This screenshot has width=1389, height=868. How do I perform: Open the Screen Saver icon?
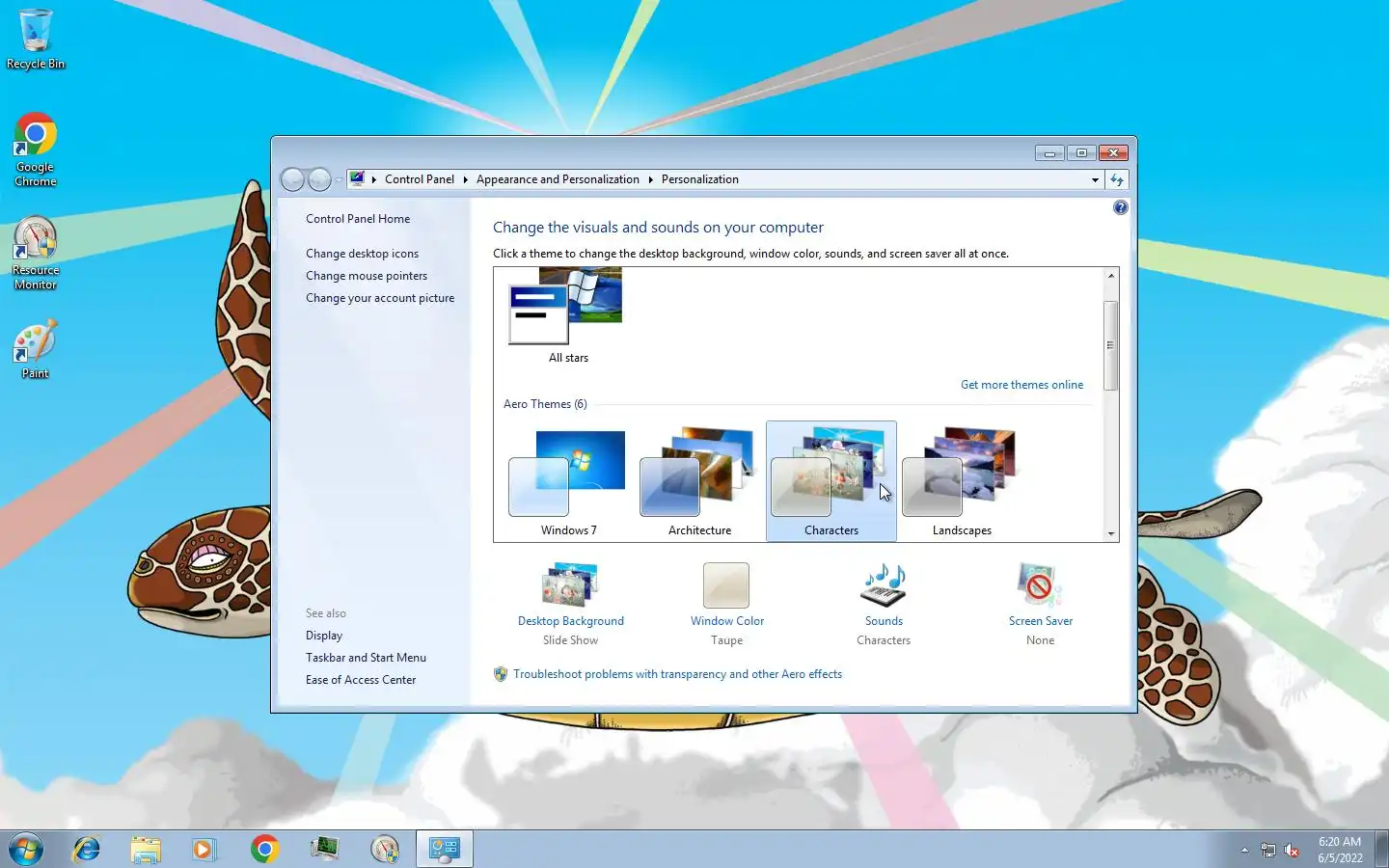1040,584
